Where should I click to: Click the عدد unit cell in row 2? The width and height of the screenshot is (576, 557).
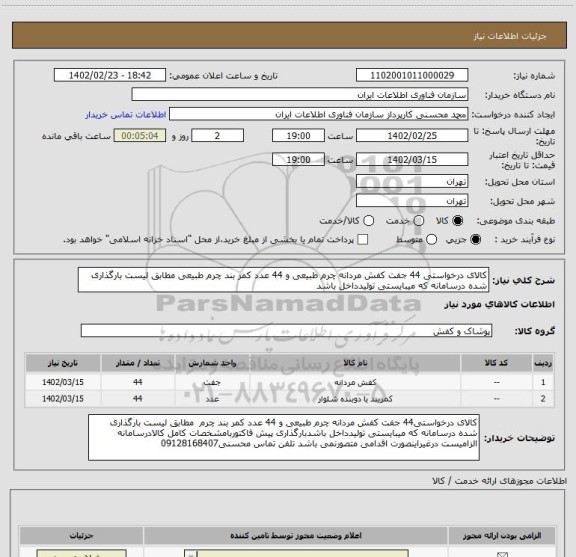(x=212, y=399)
